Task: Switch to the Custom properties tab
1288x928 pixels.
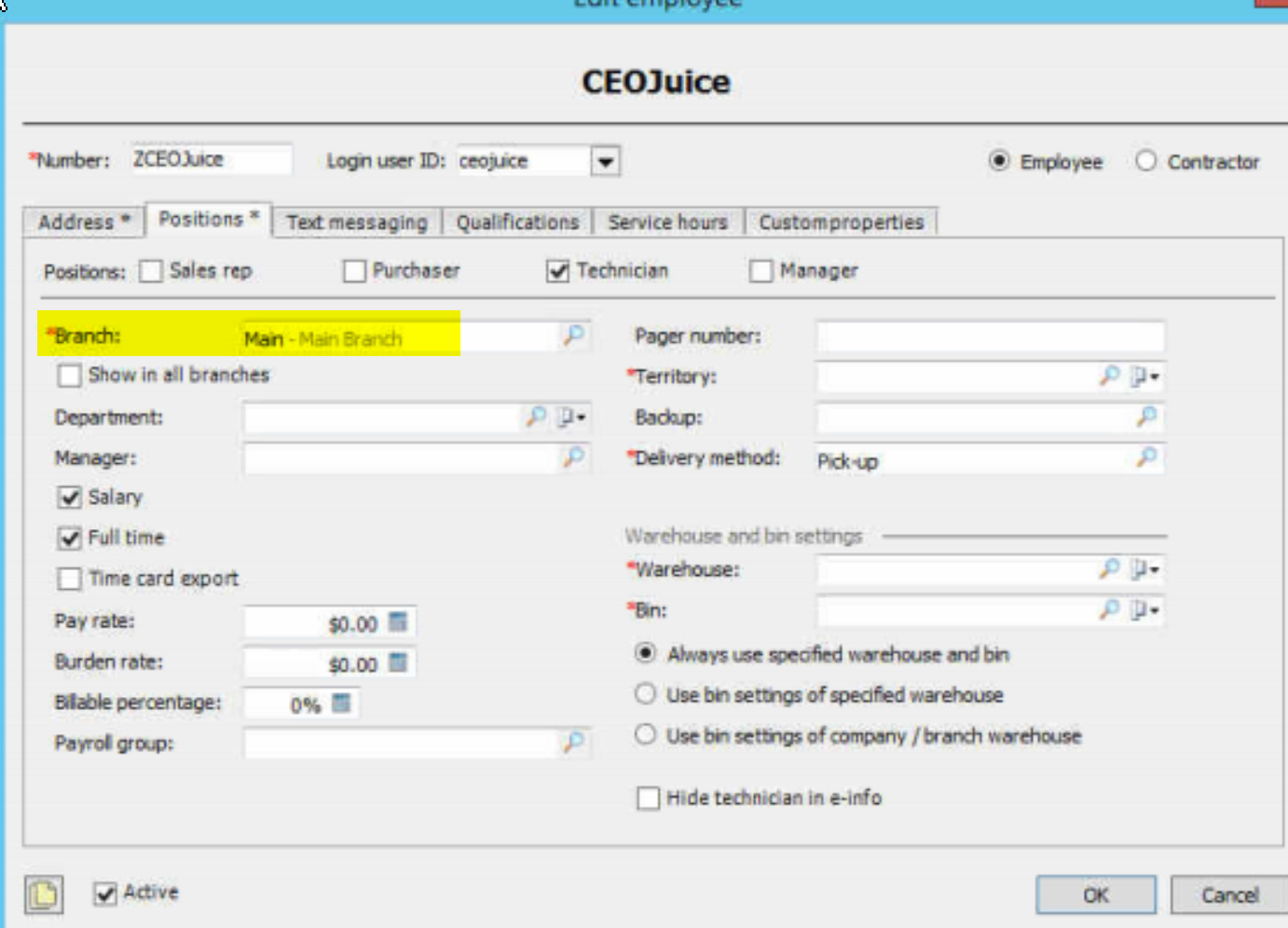Action: coord(842,222)
